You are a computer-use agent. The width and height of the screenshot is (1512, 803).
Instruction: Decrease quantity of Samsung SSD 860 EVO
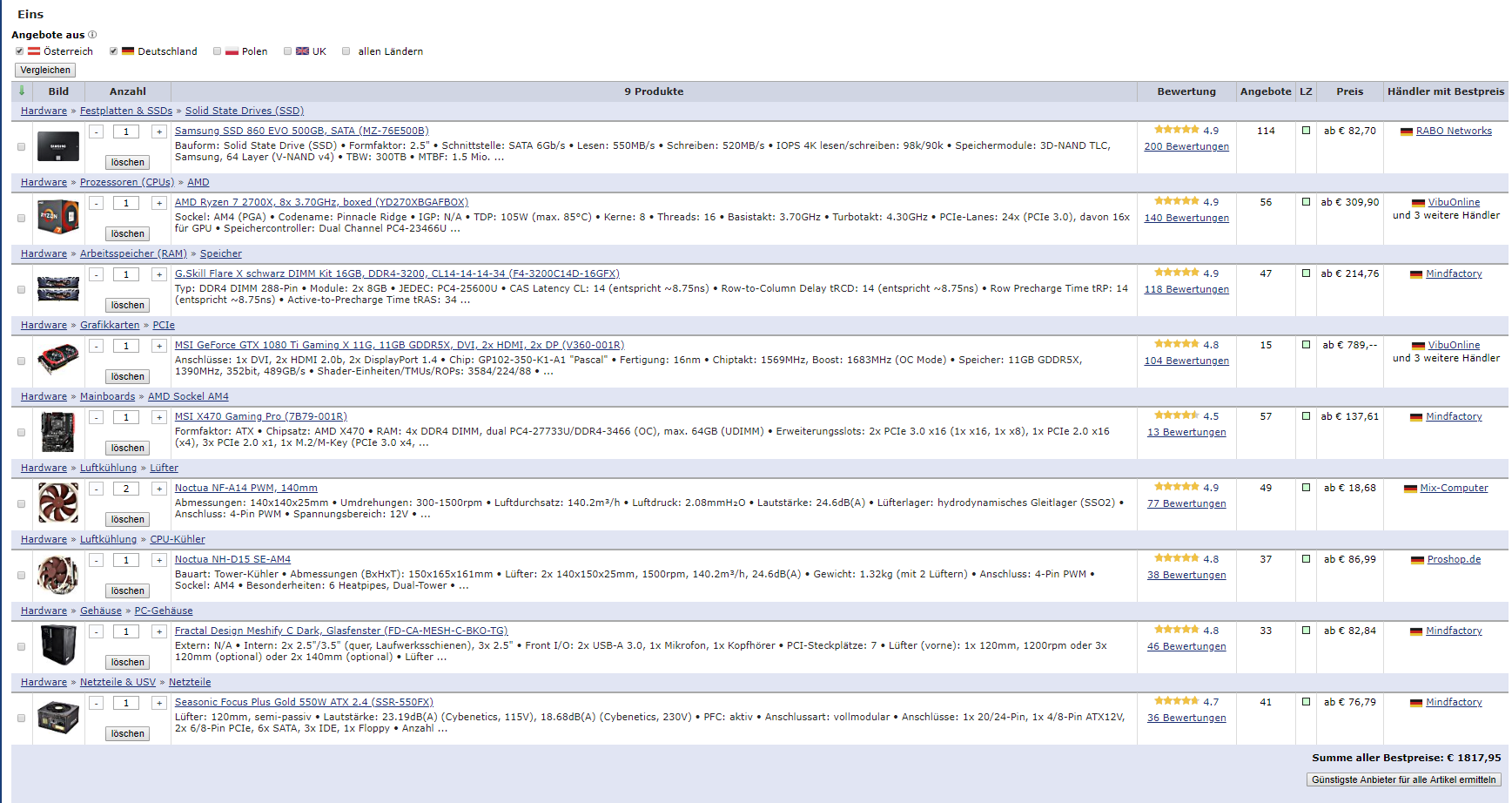tap(97, 132)
